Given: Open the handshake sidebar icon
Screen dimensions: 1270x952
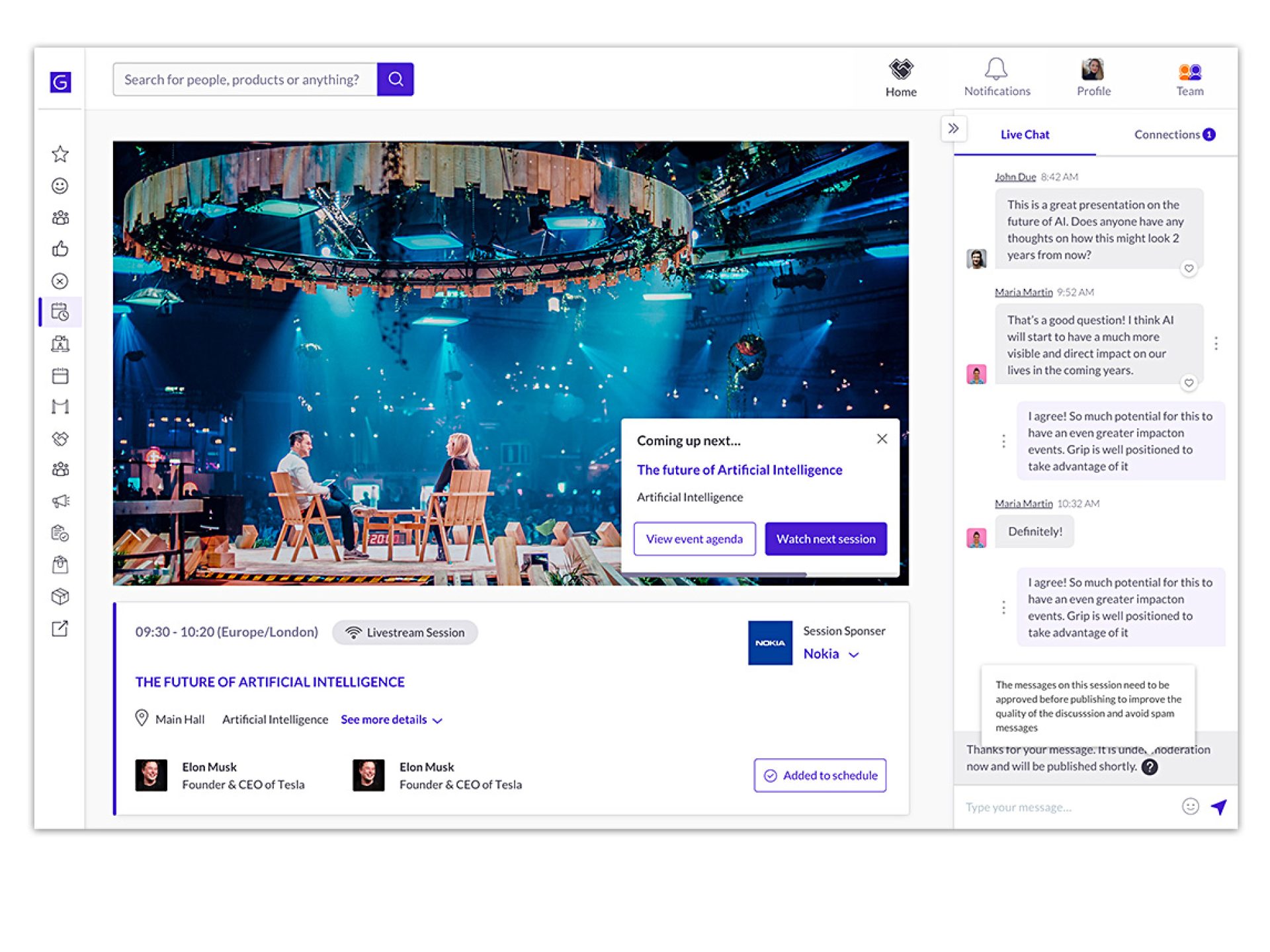Looking at the screenshot, I should 60,438.
